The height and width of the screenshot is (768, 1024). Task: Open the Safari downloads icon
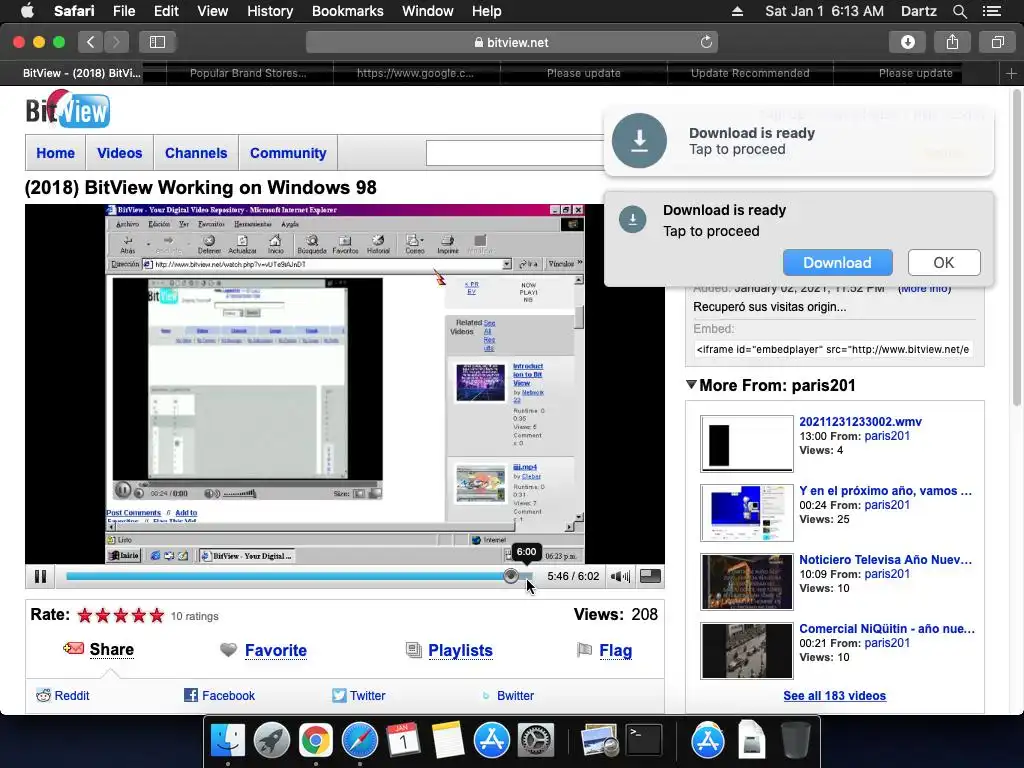click(x=908, y=42)
